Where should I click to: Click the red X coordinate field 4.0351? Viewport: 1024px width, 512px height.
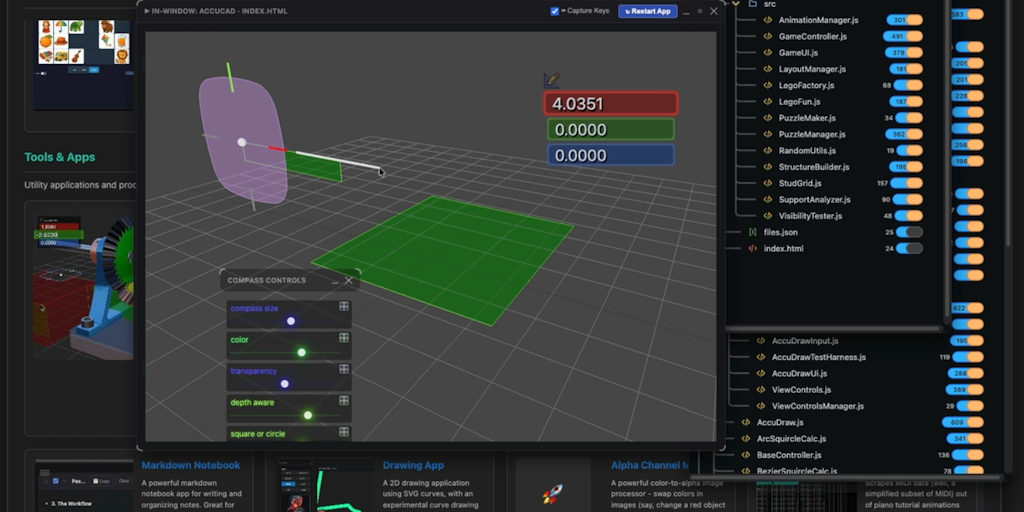pyautogui.click(x=611, y=104)
